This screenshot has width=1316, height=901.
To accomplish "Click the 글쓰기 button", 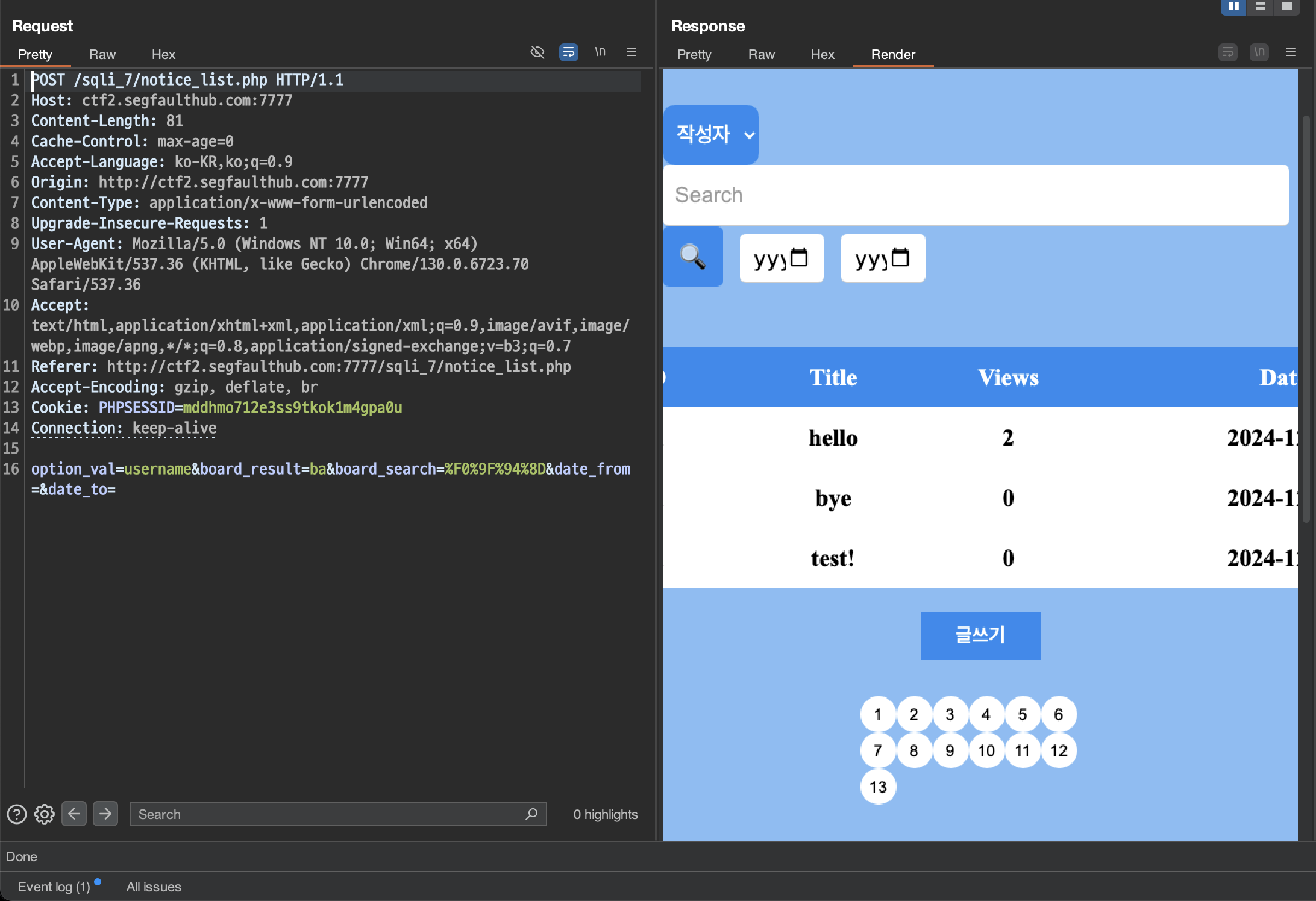I will pos(980,635).
